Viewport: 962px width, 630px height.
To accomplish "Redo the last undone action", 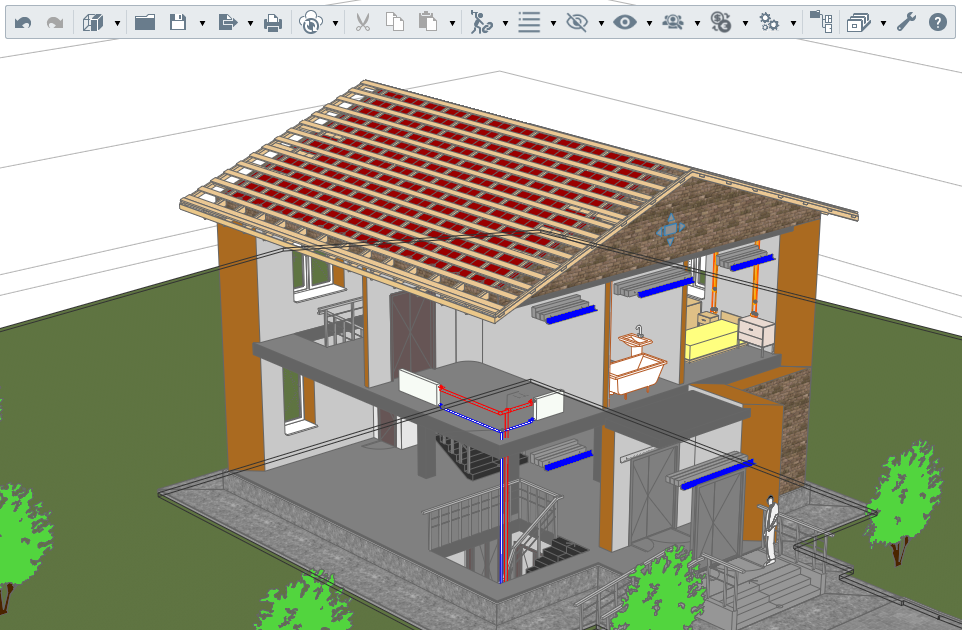I will pos(55,23).
